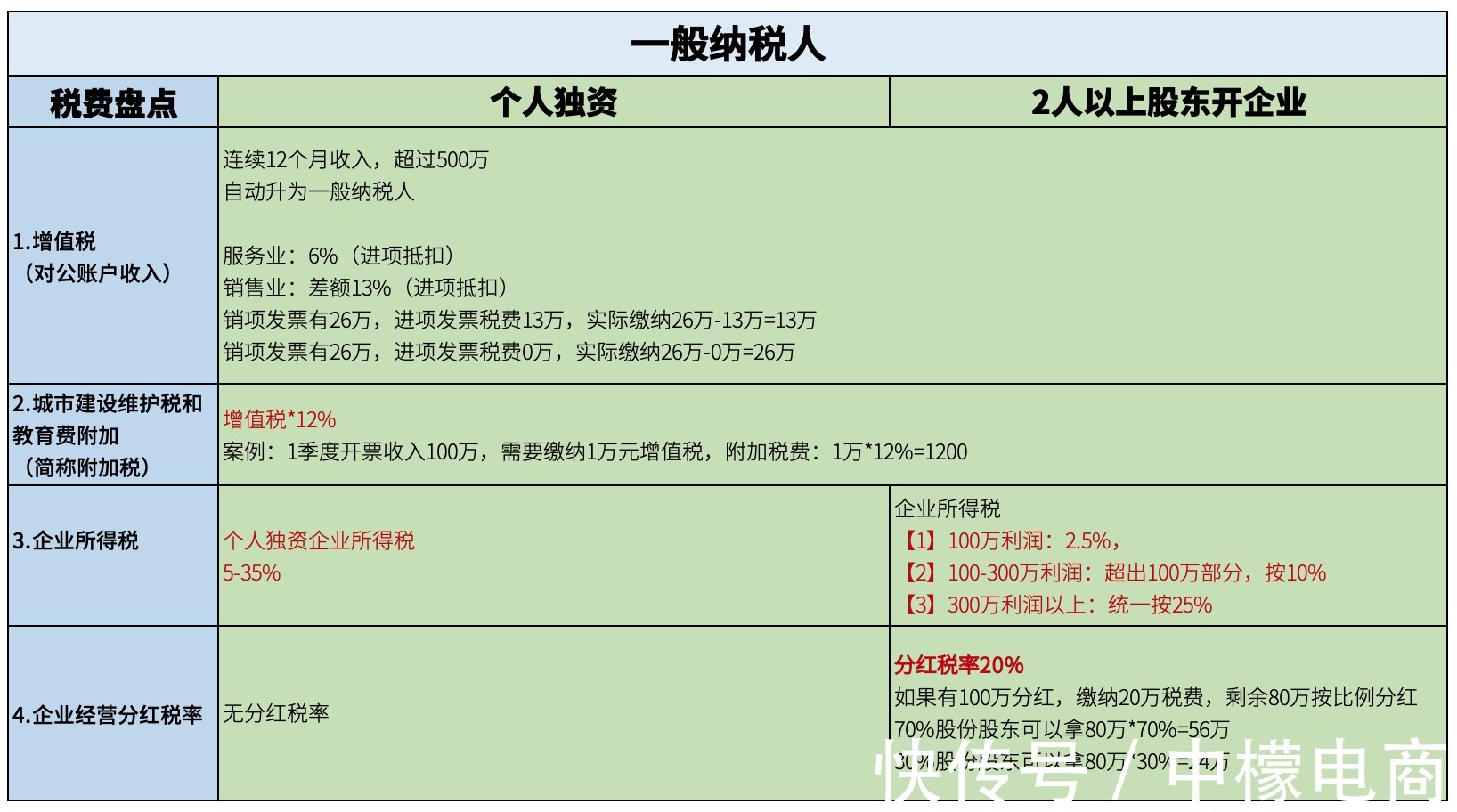Click the 3.企业所得税 row label
This screenshot has height=812, width=1457.
point(76,540)
